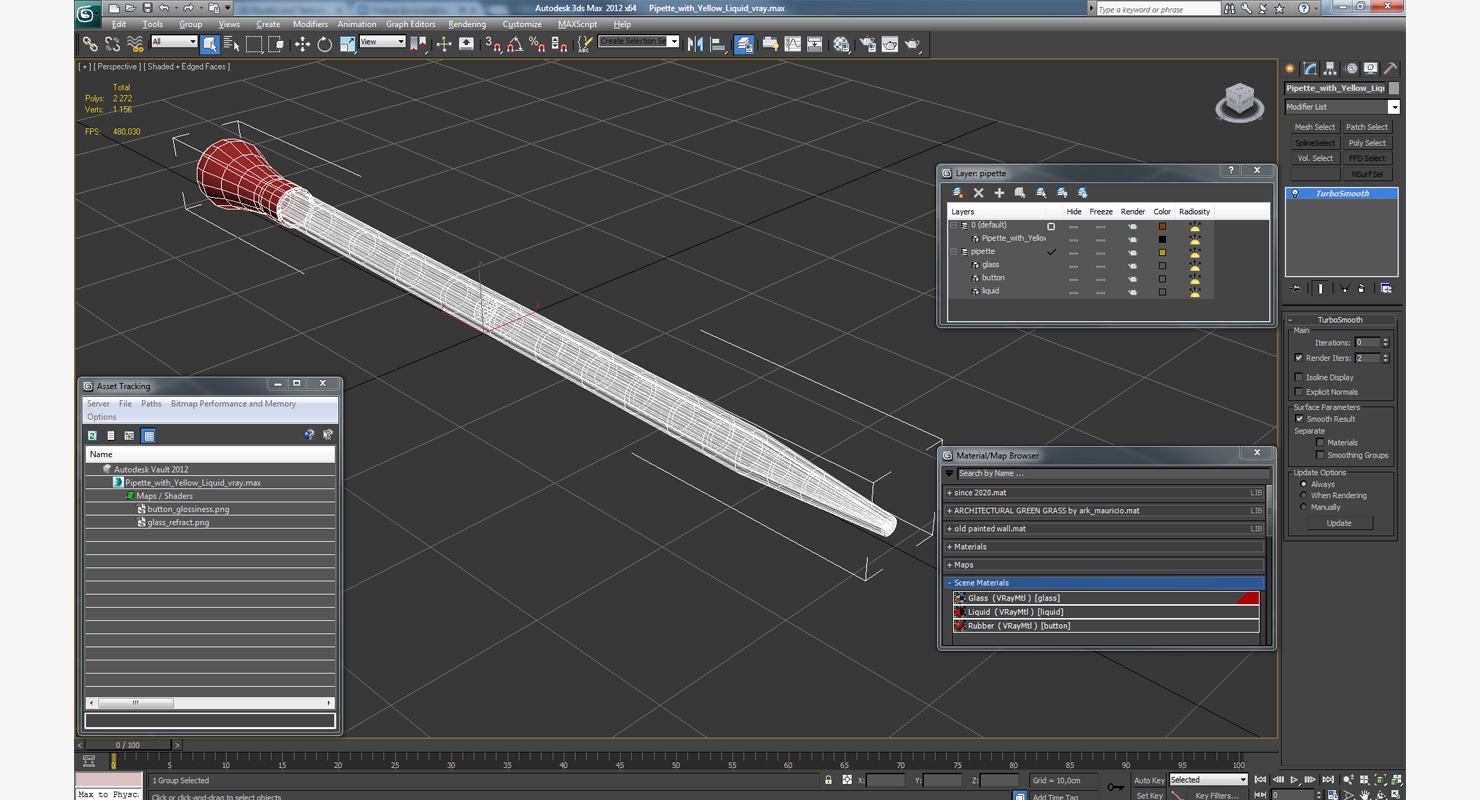Click the object color swatch beside name

(x=1394, y=88)
